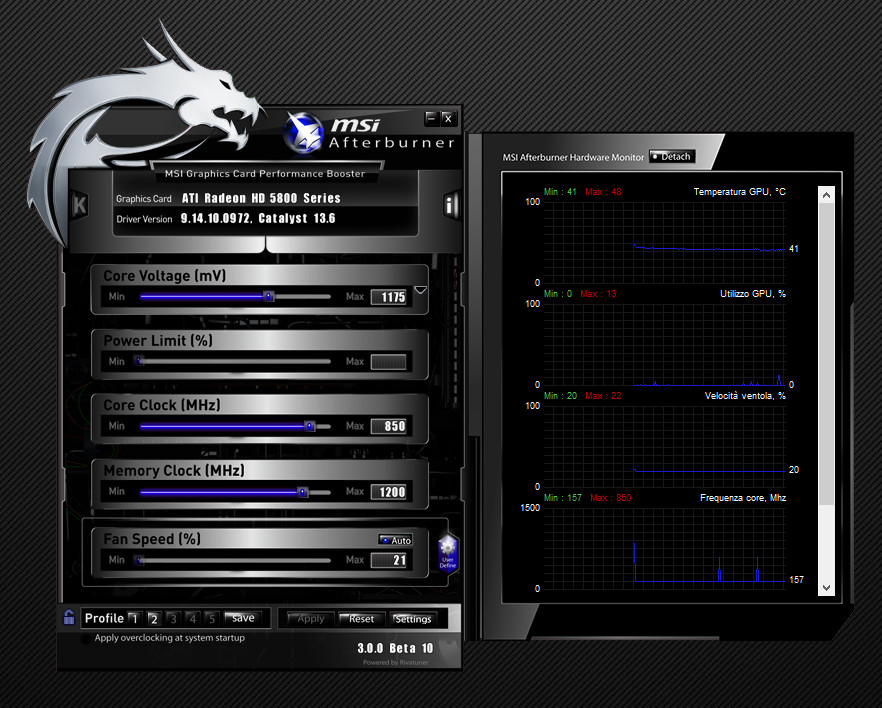Open the Settings button
Screen dimensions: 882x708
click(413, 619)
